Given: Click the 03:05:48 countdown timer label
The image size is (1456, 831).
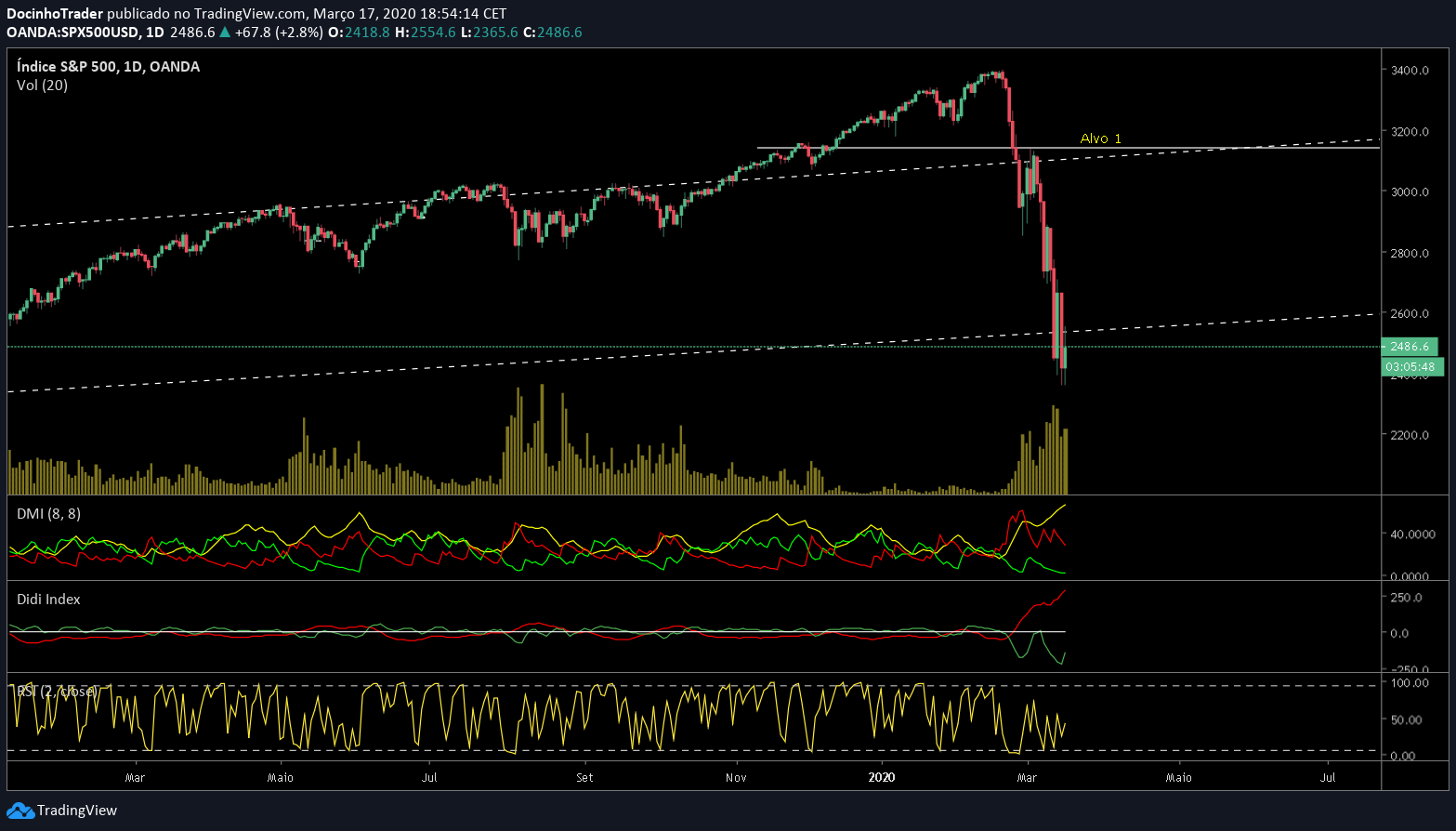Looking at the screenshot, I should [1410, 367].
